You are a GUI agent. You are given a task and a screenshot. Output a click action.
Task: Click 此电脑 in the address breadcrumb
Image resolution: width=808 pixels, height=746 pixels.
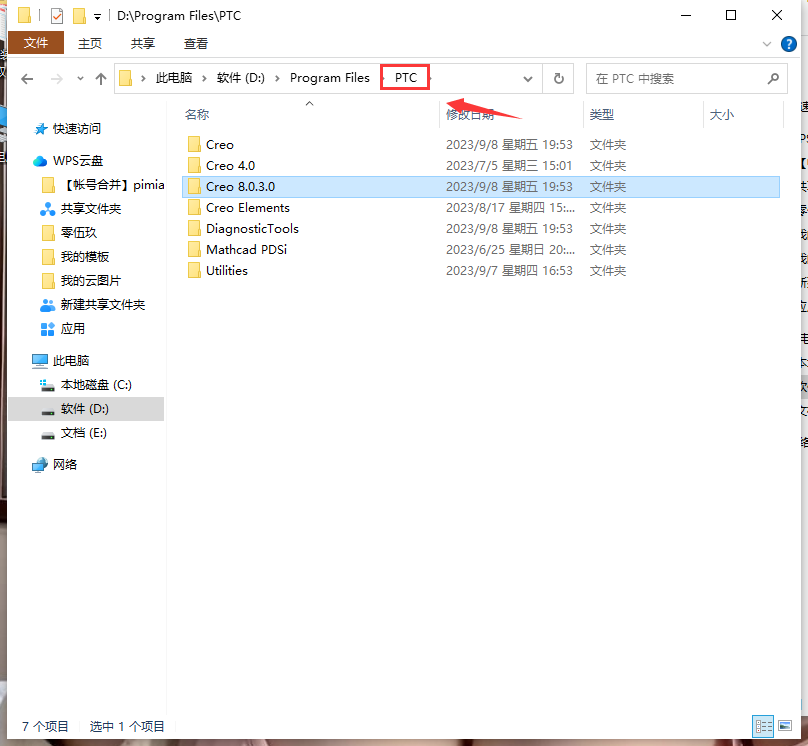coord(174,78)
